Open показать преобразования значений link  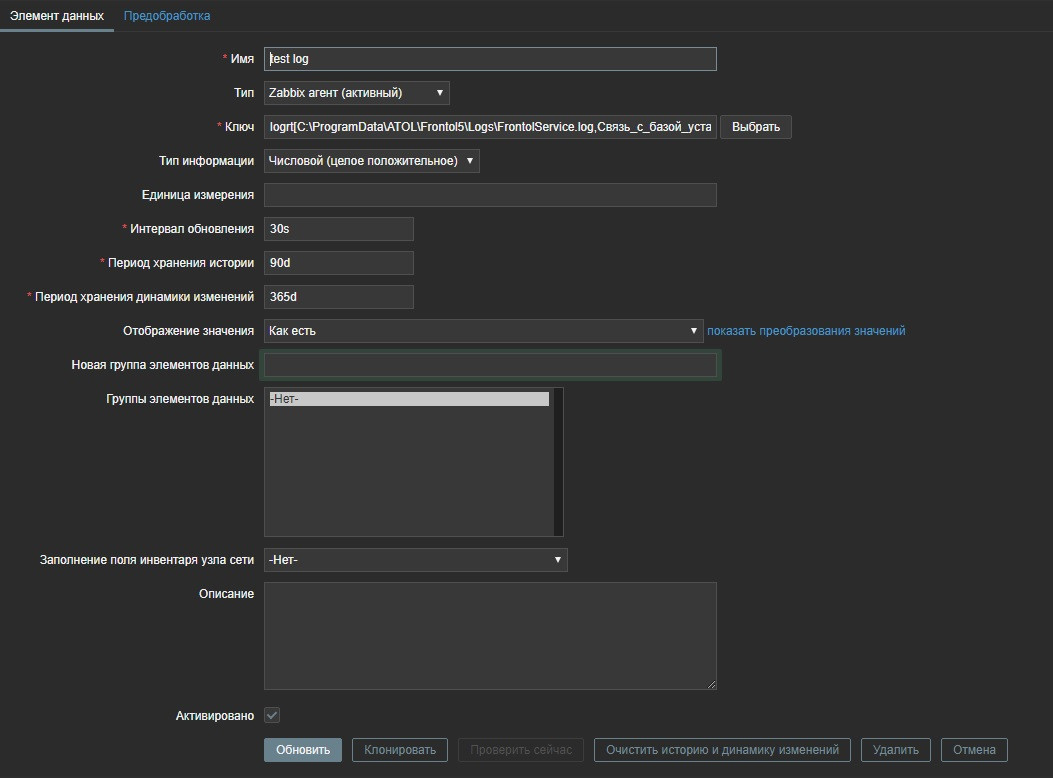806,331
